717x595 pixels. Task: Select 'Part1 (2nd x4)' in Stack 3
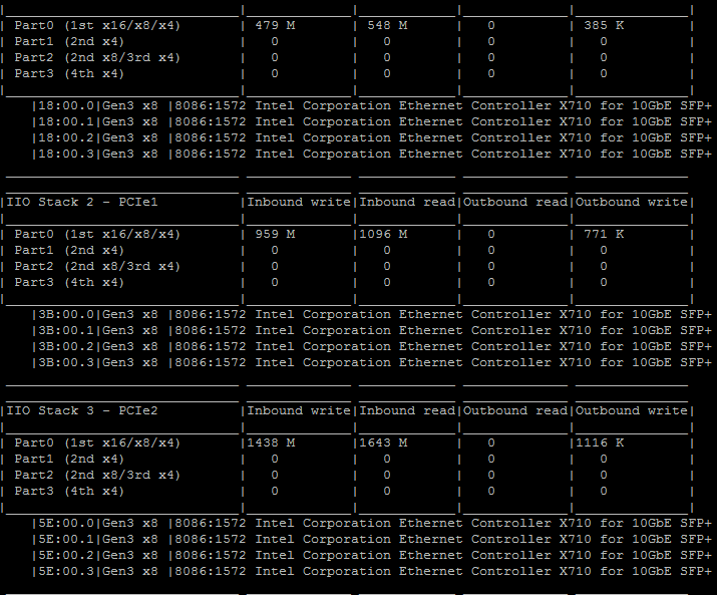pos(69,459)
